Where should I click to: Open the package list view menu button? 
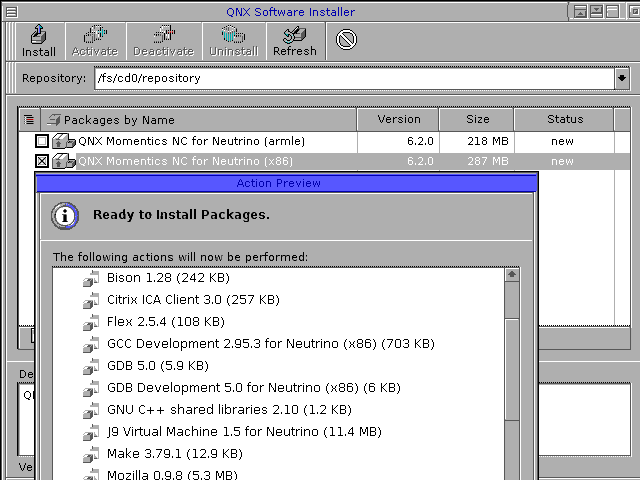tap(28, 120)
